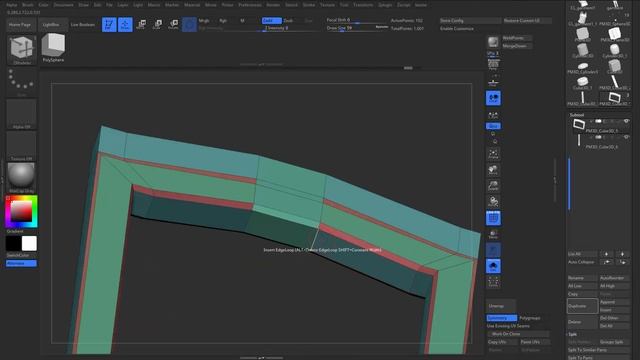Click the Duplicate subtool button
This screenshot has height=360, width=640.
point(582,306)
